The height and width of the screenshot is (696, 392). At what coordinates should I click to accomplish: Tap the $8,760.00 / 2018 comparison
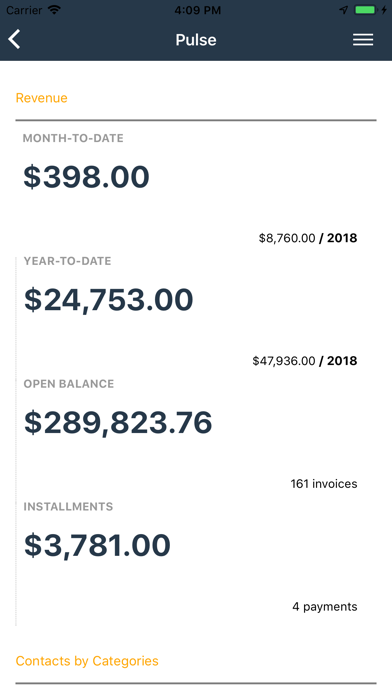point(308,238)
